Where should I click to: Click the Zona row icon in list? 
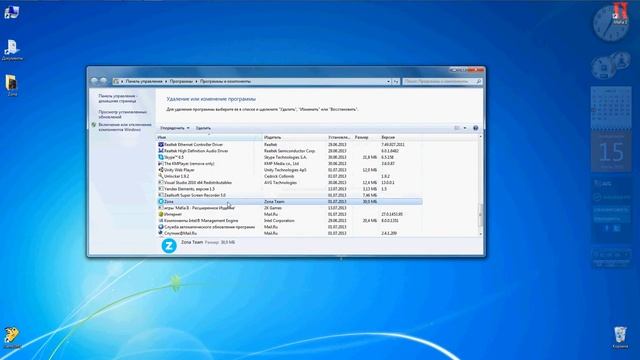coord(160,202)
